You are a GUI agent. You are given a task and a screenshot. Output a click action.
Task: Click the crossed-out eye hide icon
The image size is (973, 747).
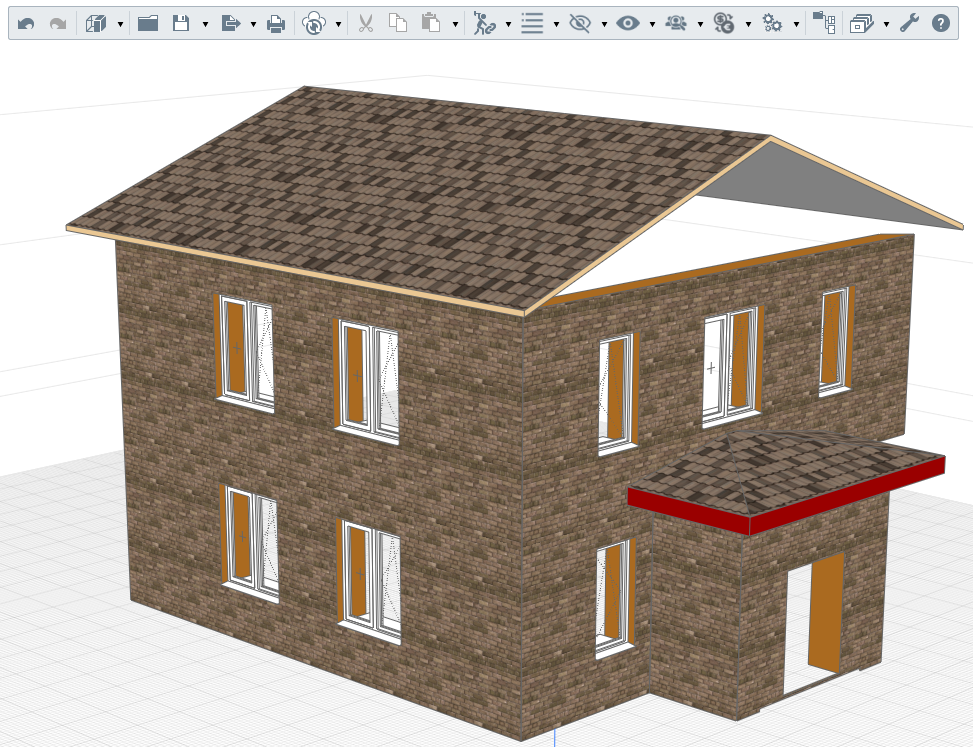580,24
